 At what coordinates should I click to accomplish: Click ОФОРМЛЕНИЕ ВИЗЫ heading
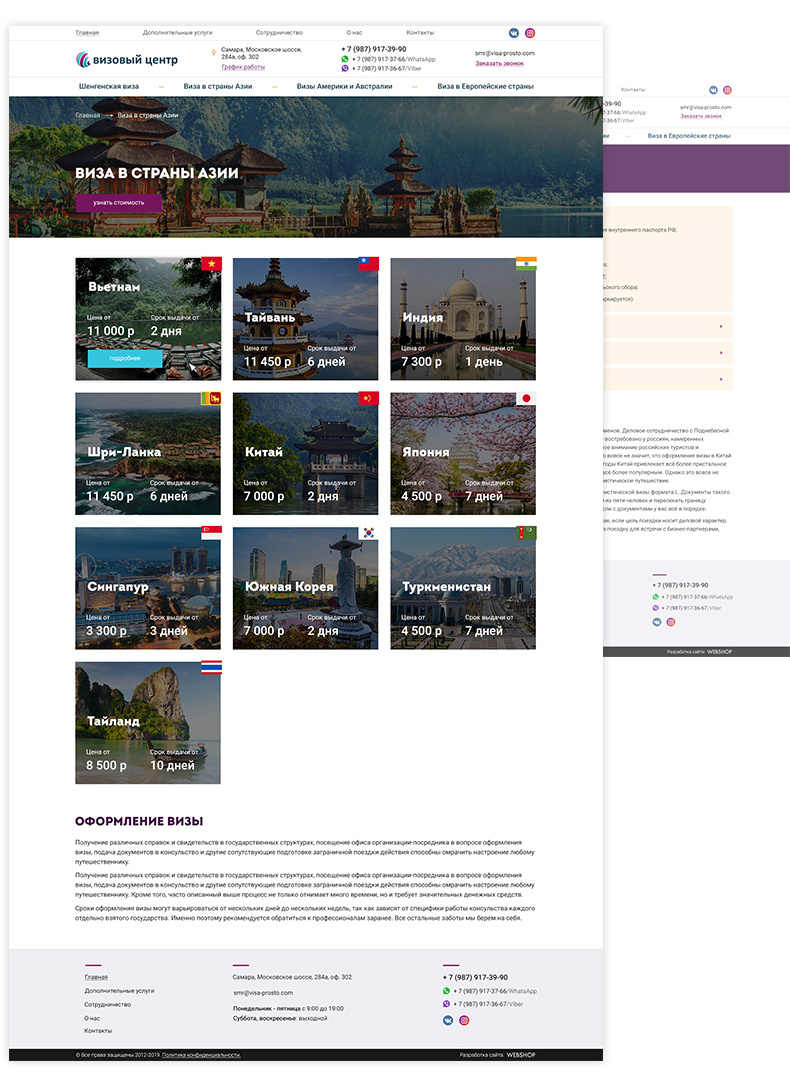click(x=139, y=821)
